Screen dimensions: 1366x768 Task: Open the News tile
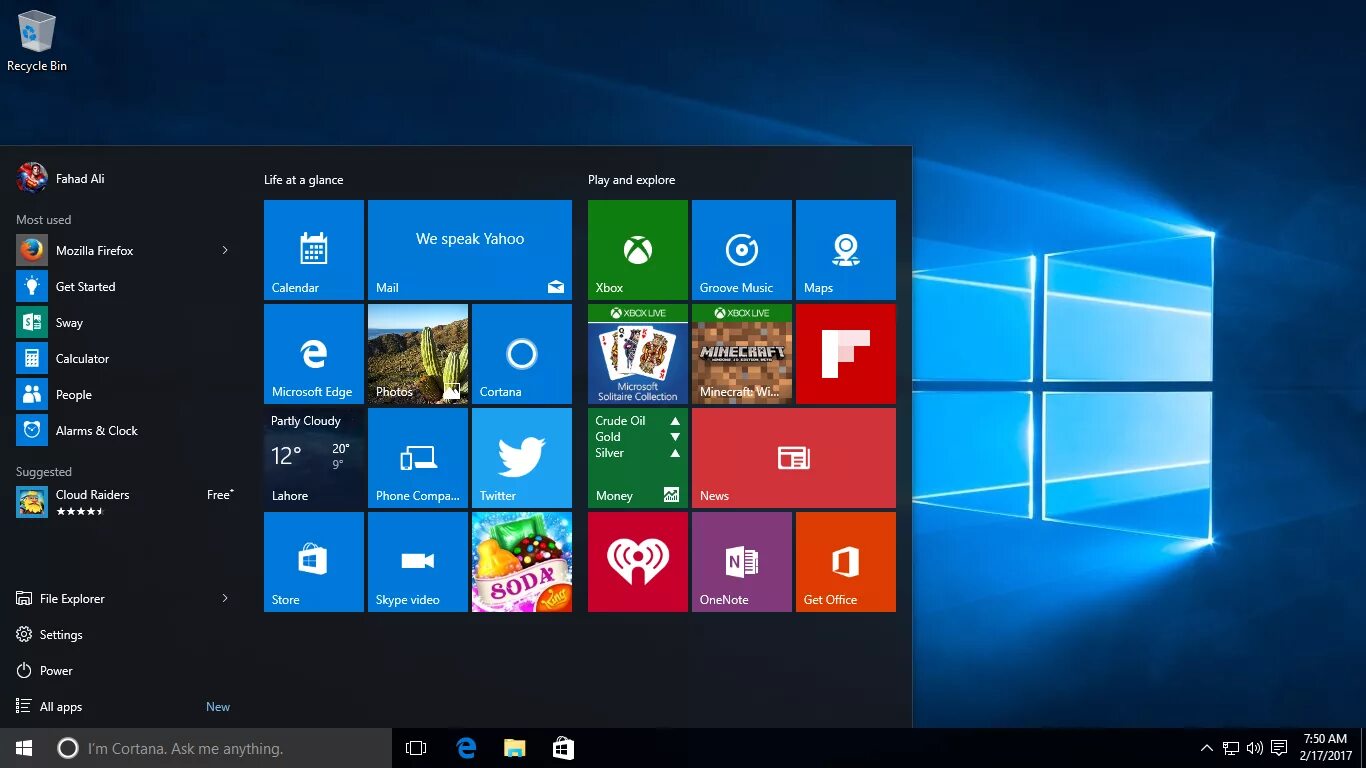click(794, 458)
